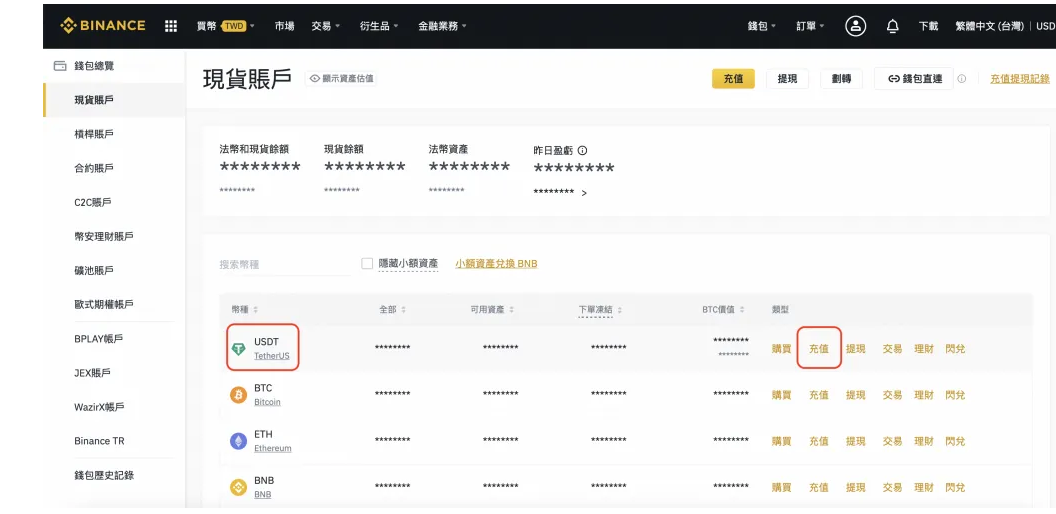Sort by the 下單凍結 column
Image resolution: width=1056 pixels, height=514 pixels.
click(600, 310)
